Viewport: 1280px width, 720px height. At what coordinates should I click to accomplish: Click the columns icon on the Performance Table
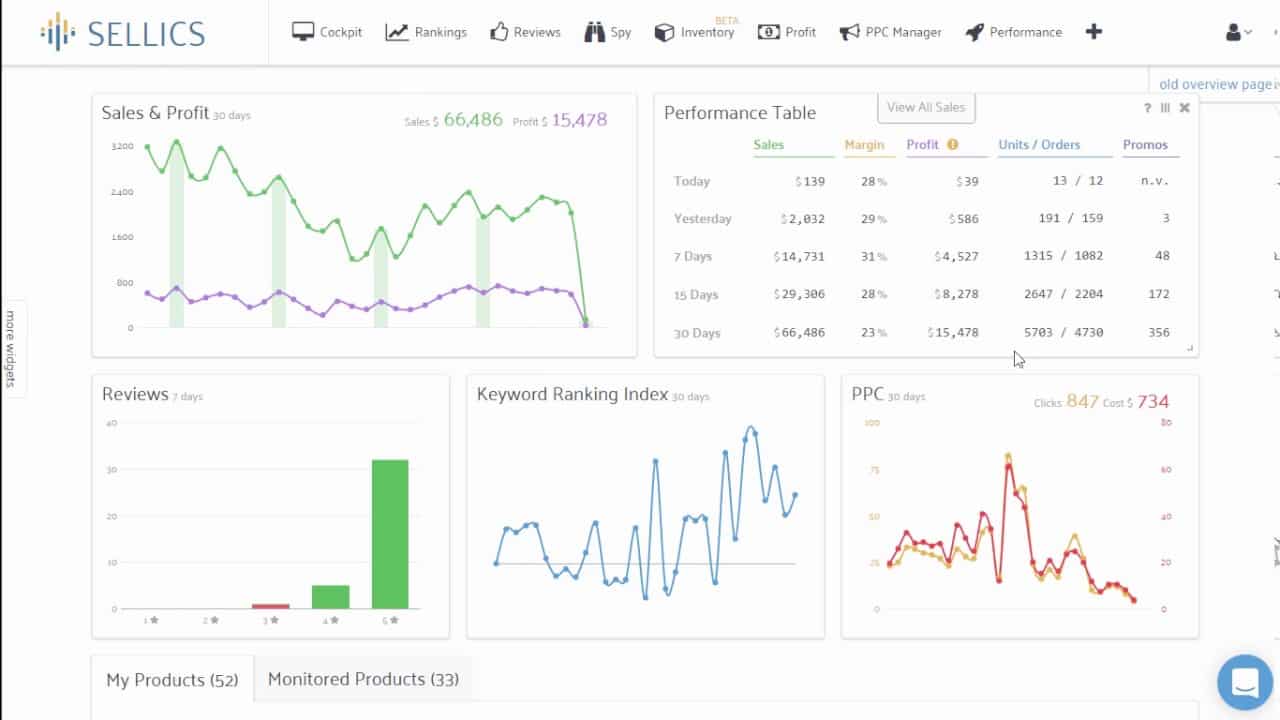tap(1166, 107)
